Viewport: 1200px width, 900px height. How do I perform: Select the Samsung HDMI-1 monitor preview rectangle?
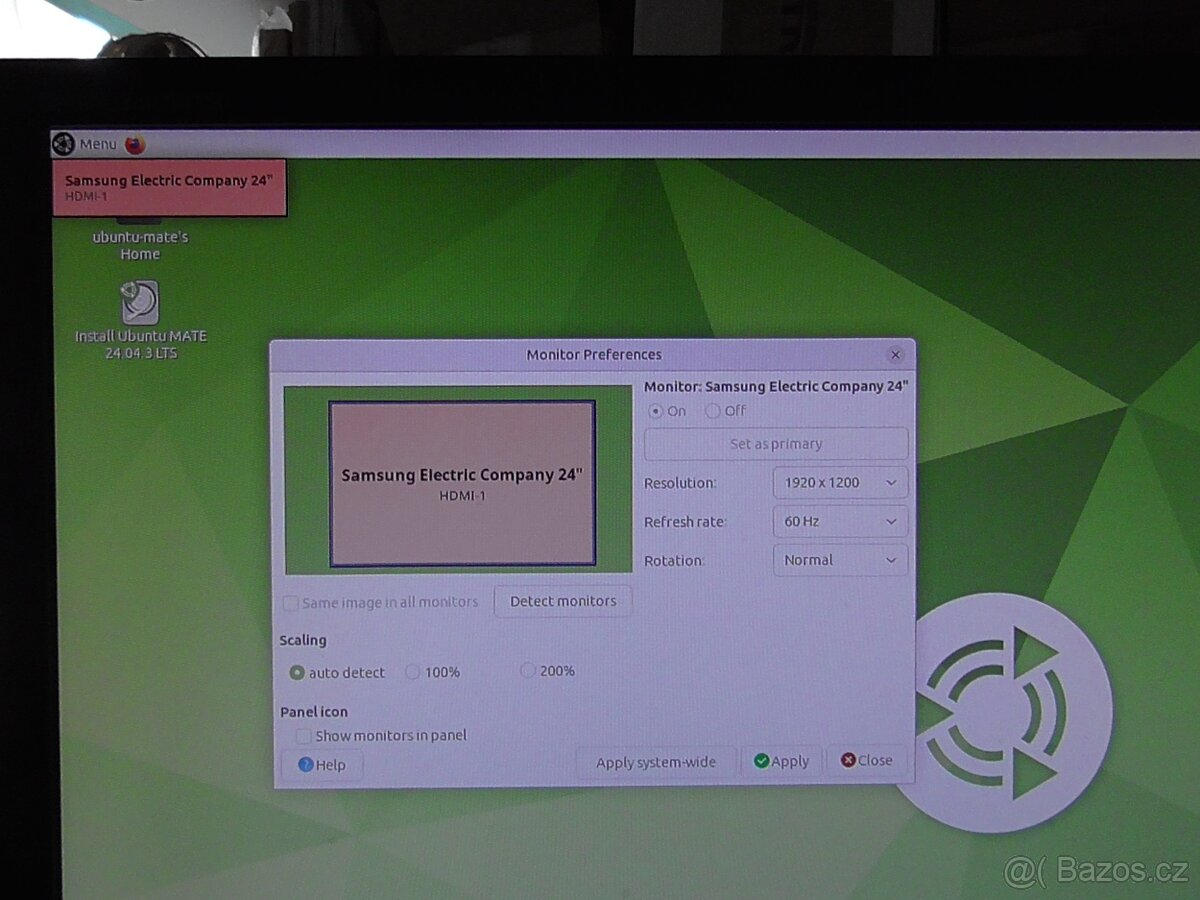pos(462,483)
